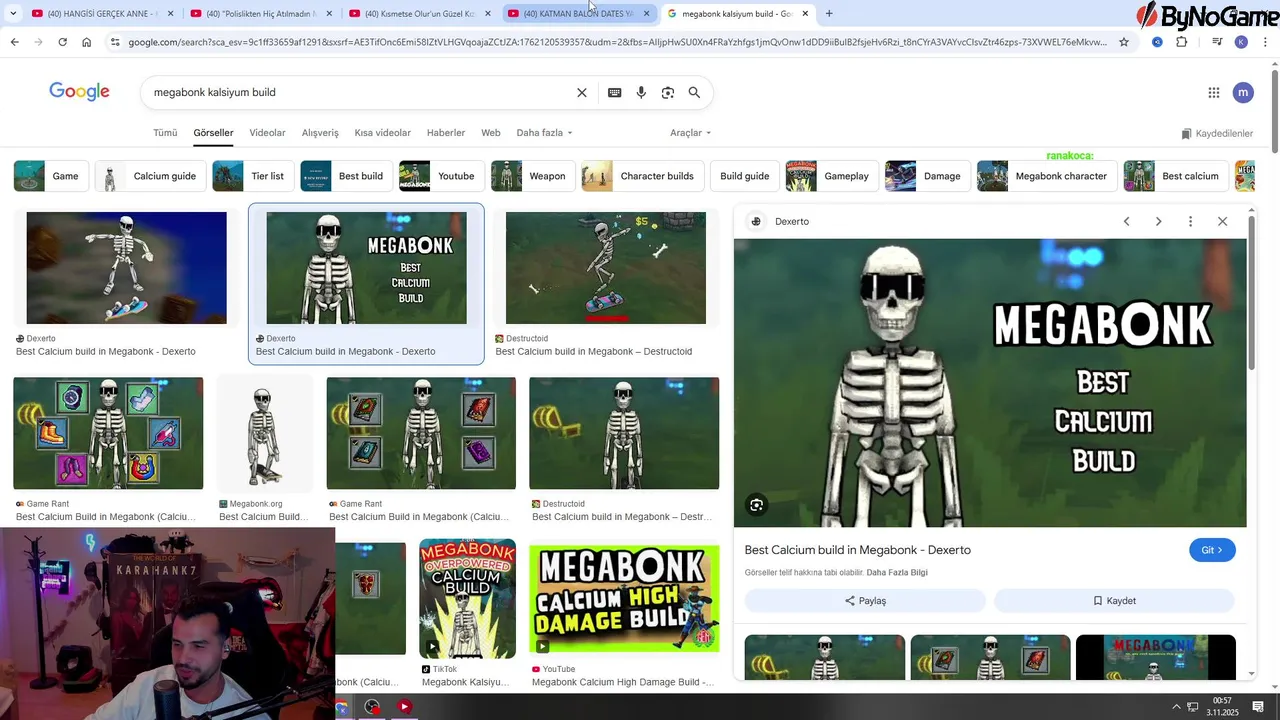Open Google apps grid icon

[1214, 92]
